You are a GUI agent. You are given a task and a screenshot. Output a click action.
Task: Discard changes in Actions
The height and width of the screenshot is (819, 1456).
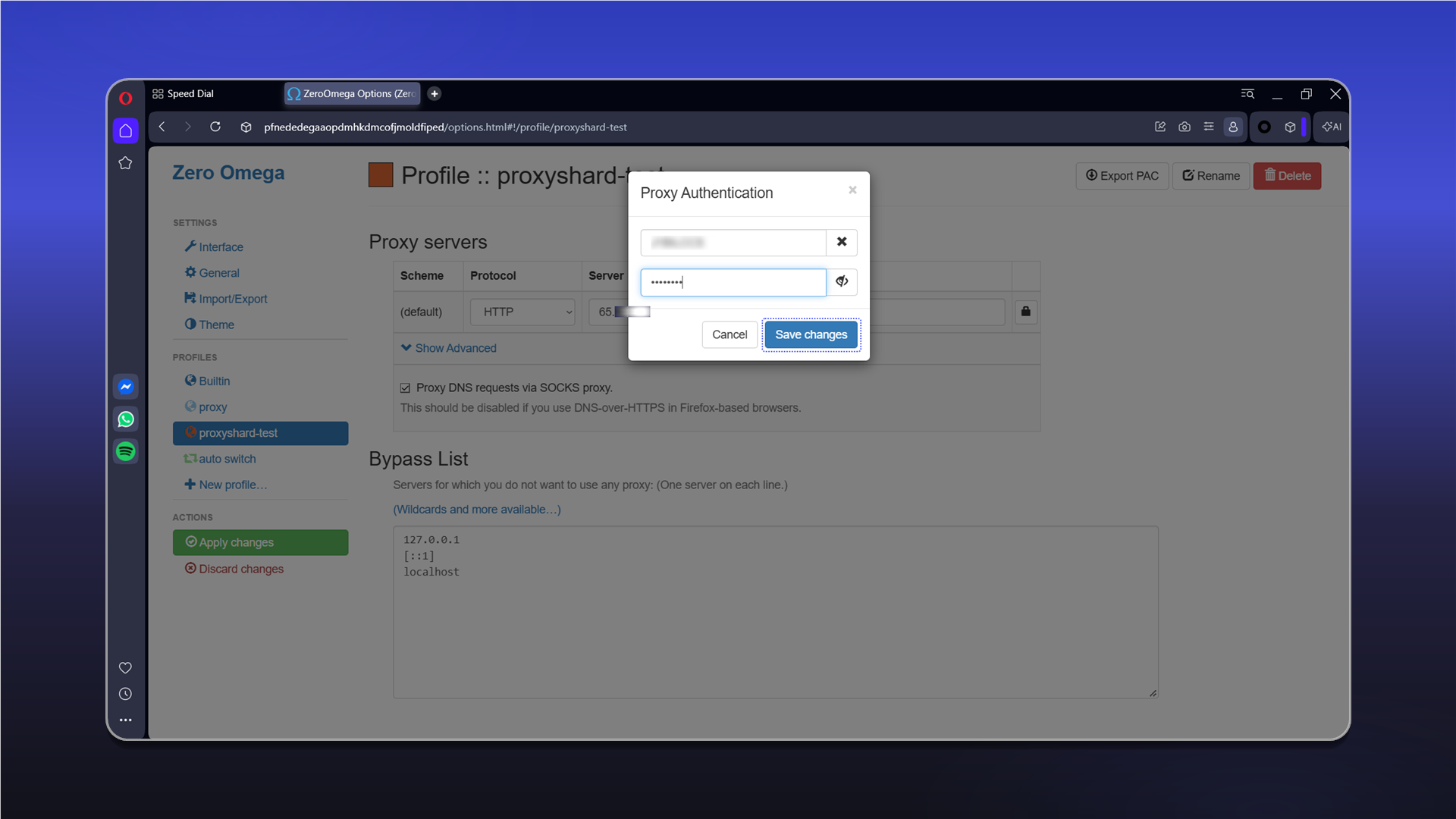coord(234,569)
